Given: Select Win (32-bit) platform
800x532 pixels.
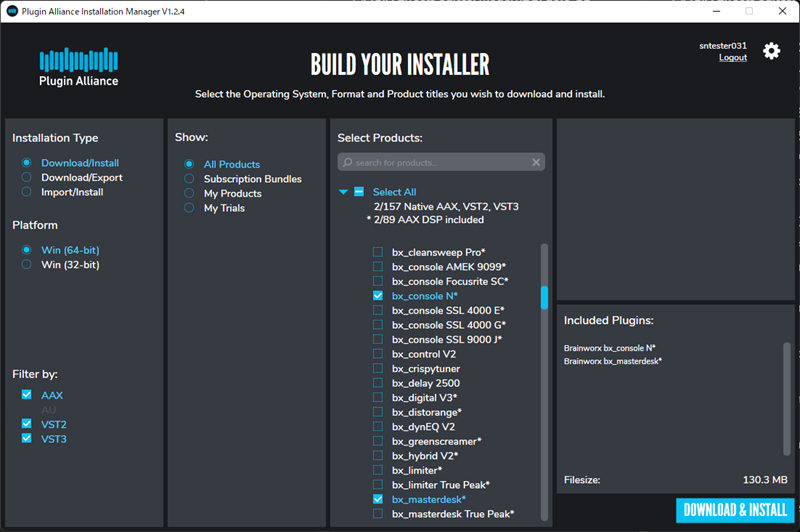Looking at the screenshot, I should click(x=27, y=264).
